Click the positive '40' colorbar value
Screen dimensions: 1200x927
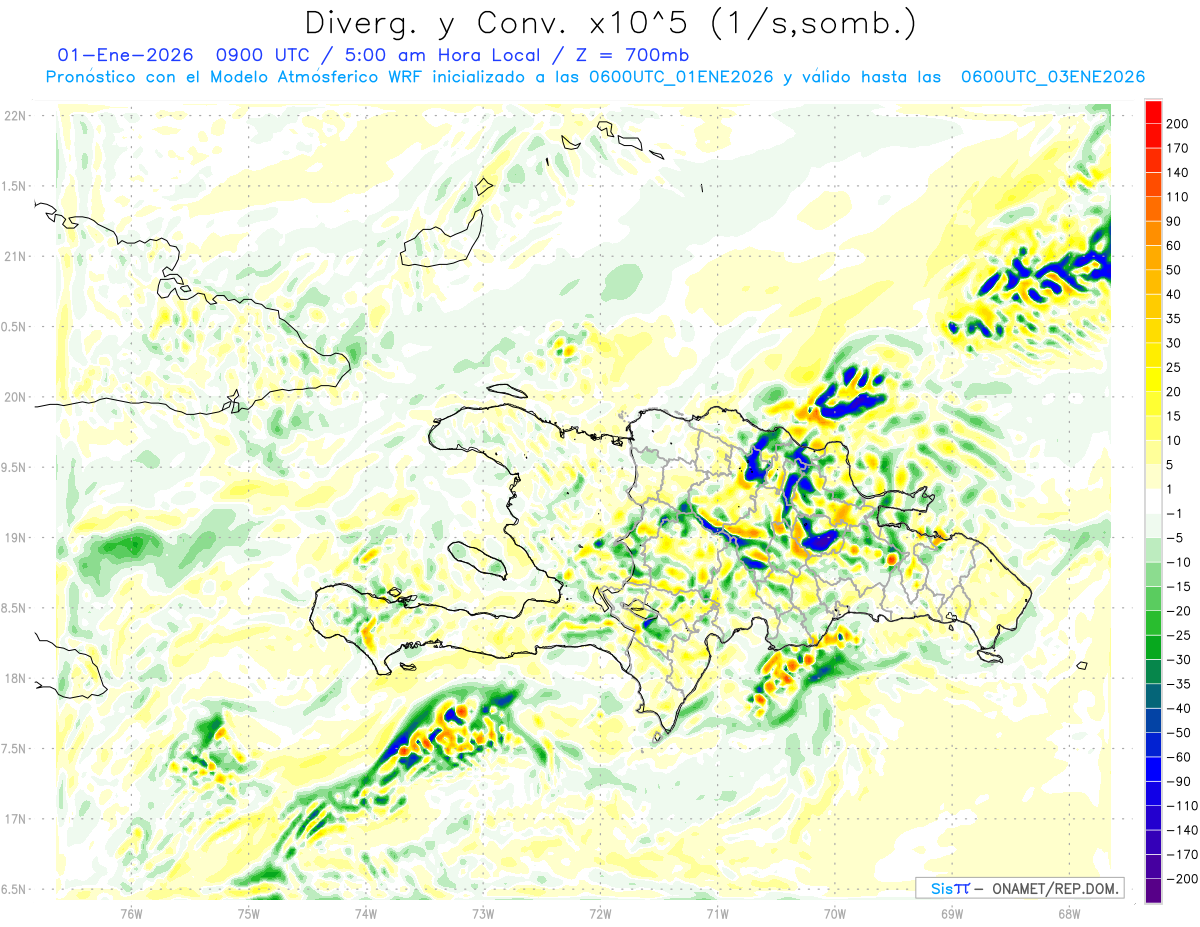pos(1175,295)
